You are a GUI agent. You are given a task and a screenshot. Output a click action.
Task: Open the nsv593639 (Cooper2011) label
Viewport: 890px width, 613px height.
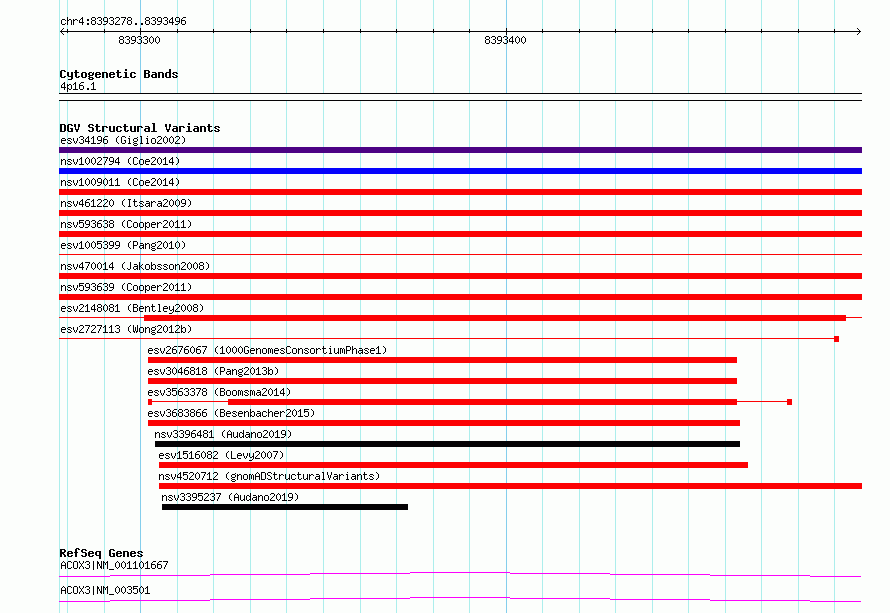pyautogui.click(x=126, y=287)
